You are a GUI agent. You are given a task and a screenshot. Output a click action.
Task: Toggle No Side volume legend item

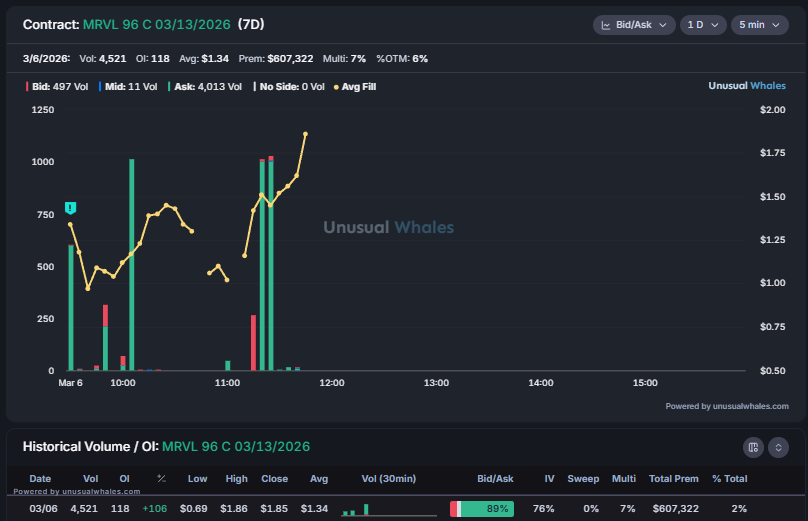289,87
